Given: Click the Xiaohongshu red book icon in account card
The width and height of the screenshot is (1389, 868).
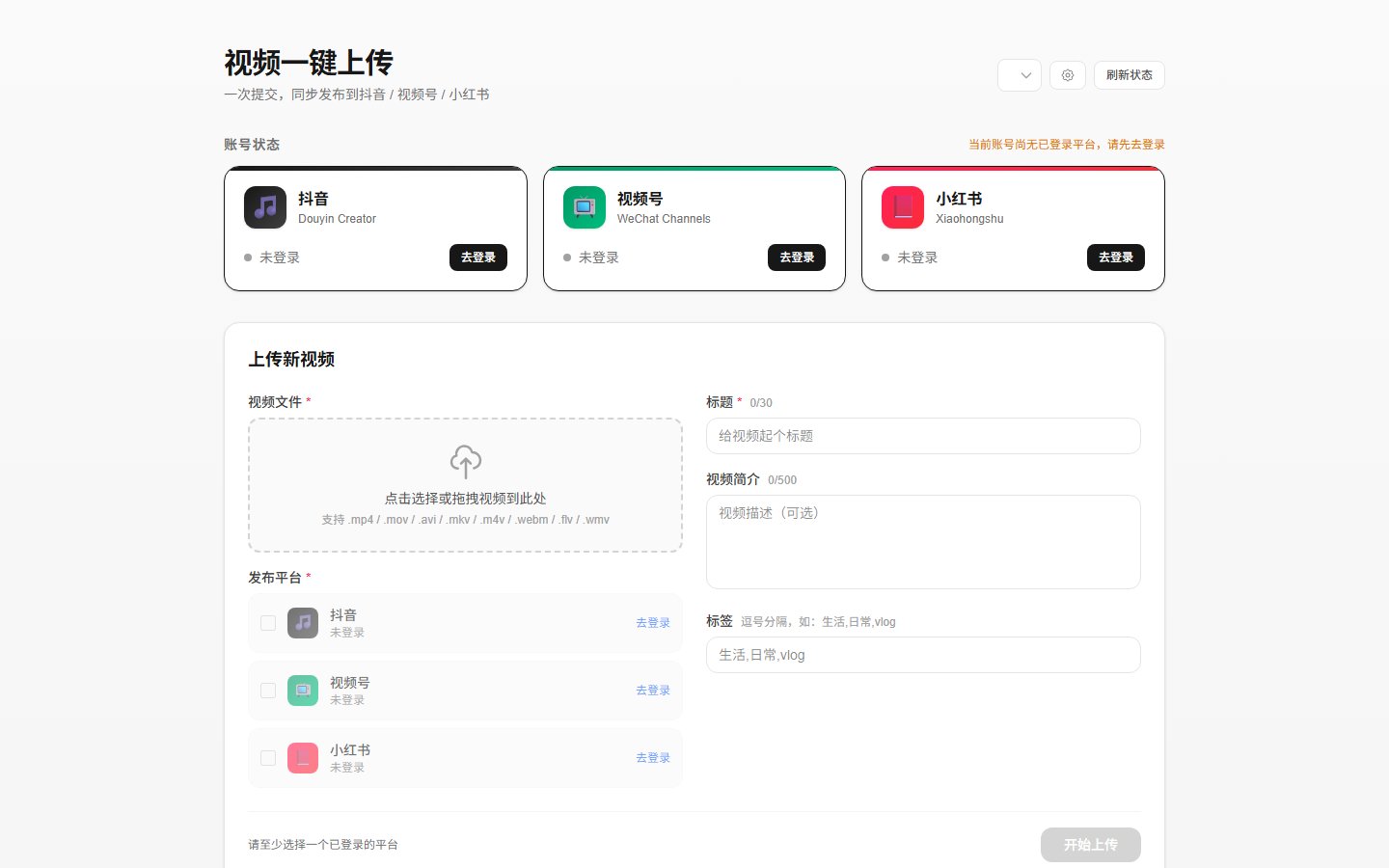Looking at the screenshot, I should tap(903, 207).
